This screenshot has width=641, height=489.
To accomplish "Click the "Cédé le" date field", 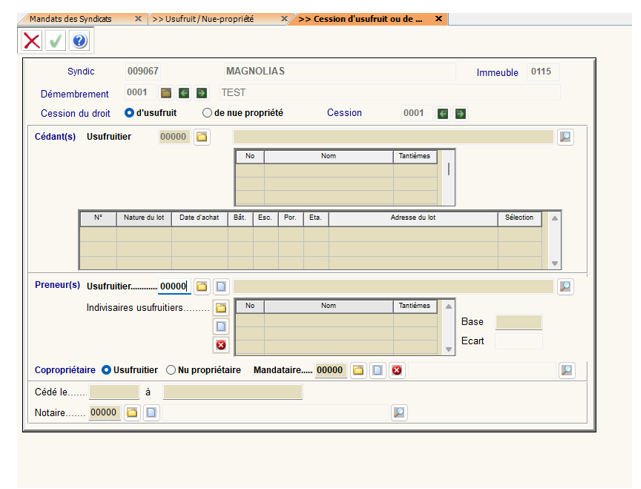I will 114,392.
